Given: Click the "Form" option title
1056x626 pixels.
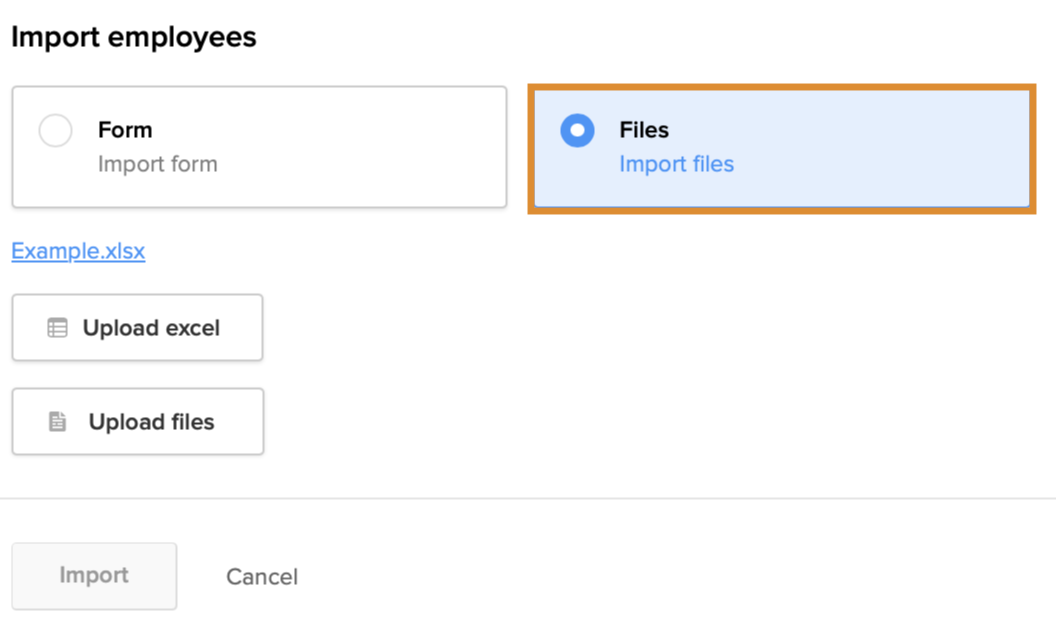Looking at the screenshot, I should [x=125, y=130].
